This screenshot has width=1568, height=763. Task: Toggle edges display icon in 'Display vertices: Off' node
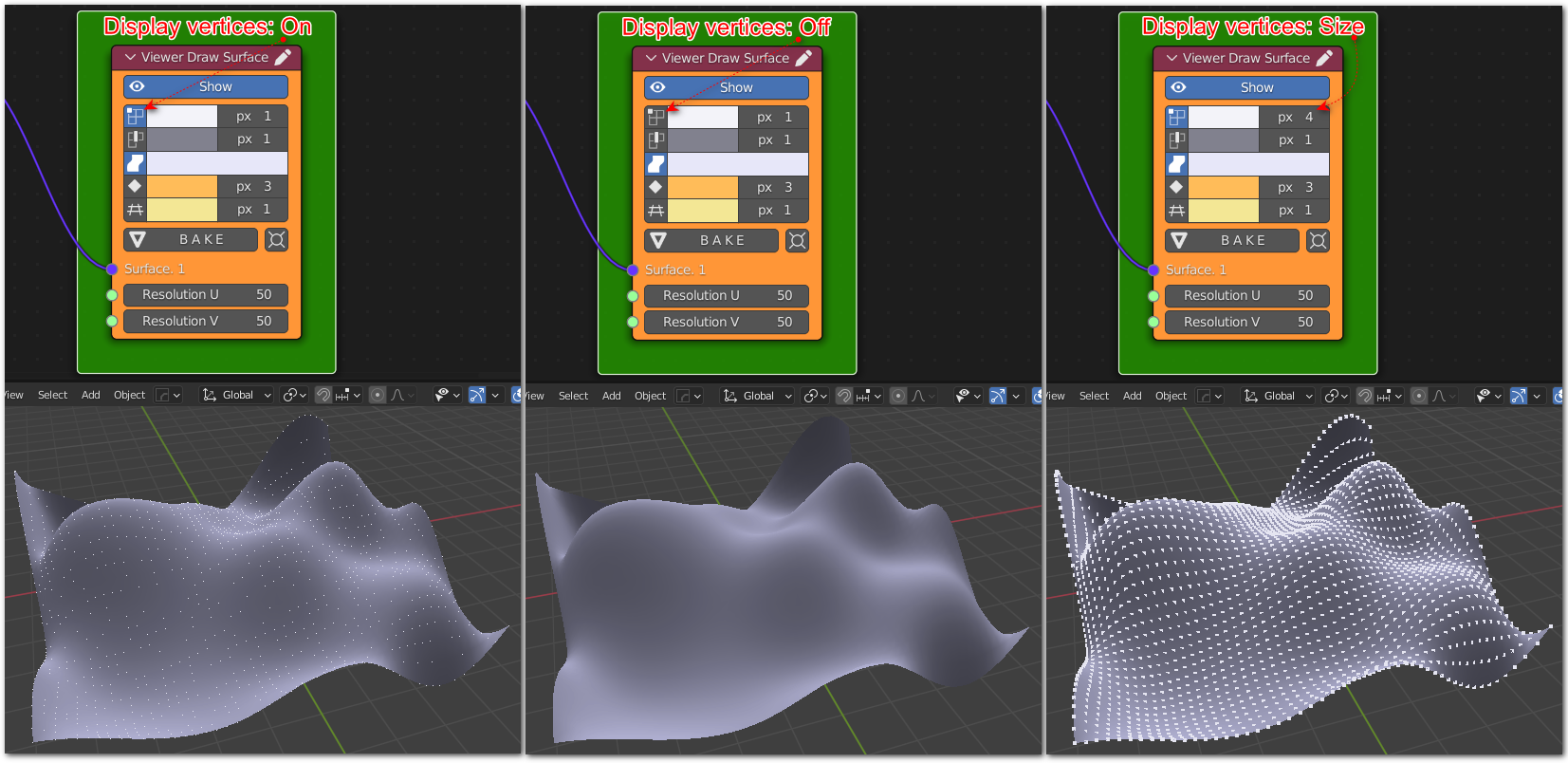pyautogui.click(x=656, y=140)
